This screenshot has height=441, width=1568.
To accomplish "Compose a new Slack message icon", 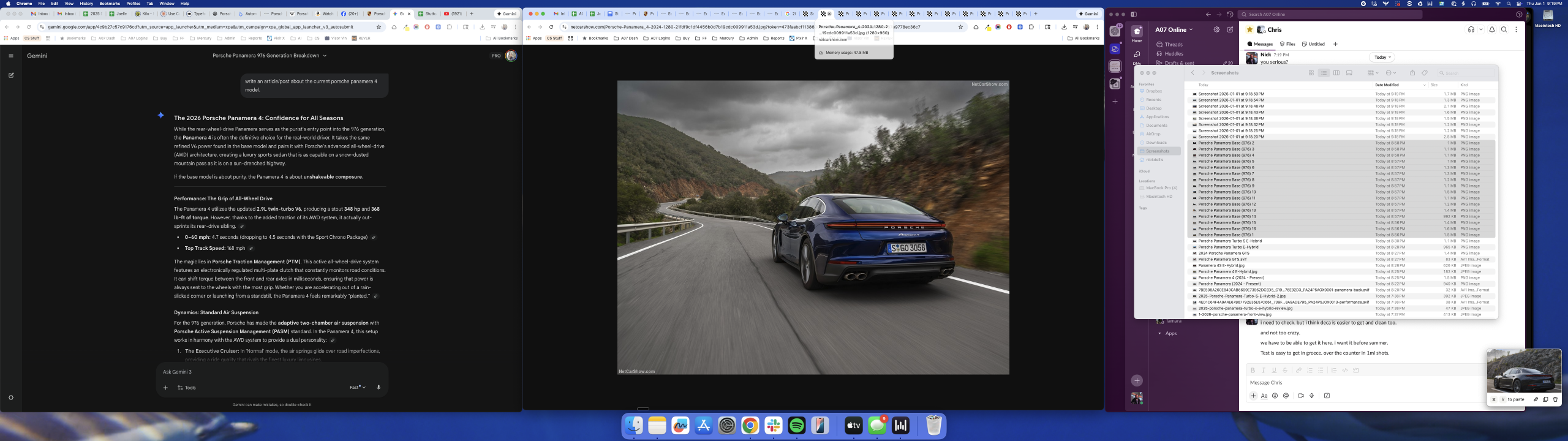I will click(1230, 29).
